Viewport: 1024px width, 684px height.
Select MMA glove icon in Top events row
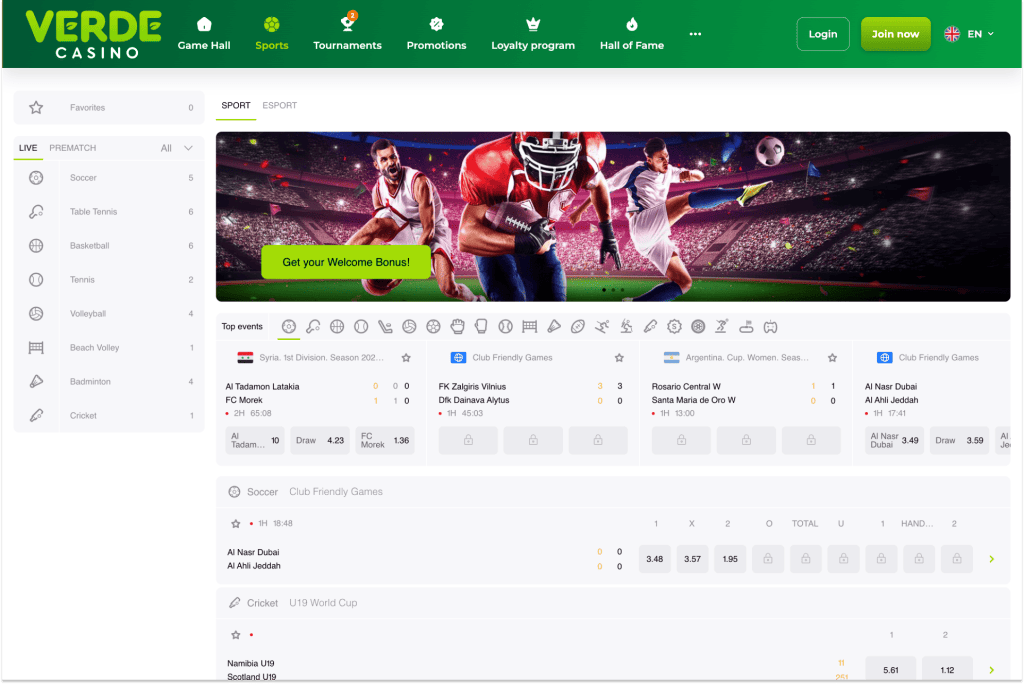457,327
